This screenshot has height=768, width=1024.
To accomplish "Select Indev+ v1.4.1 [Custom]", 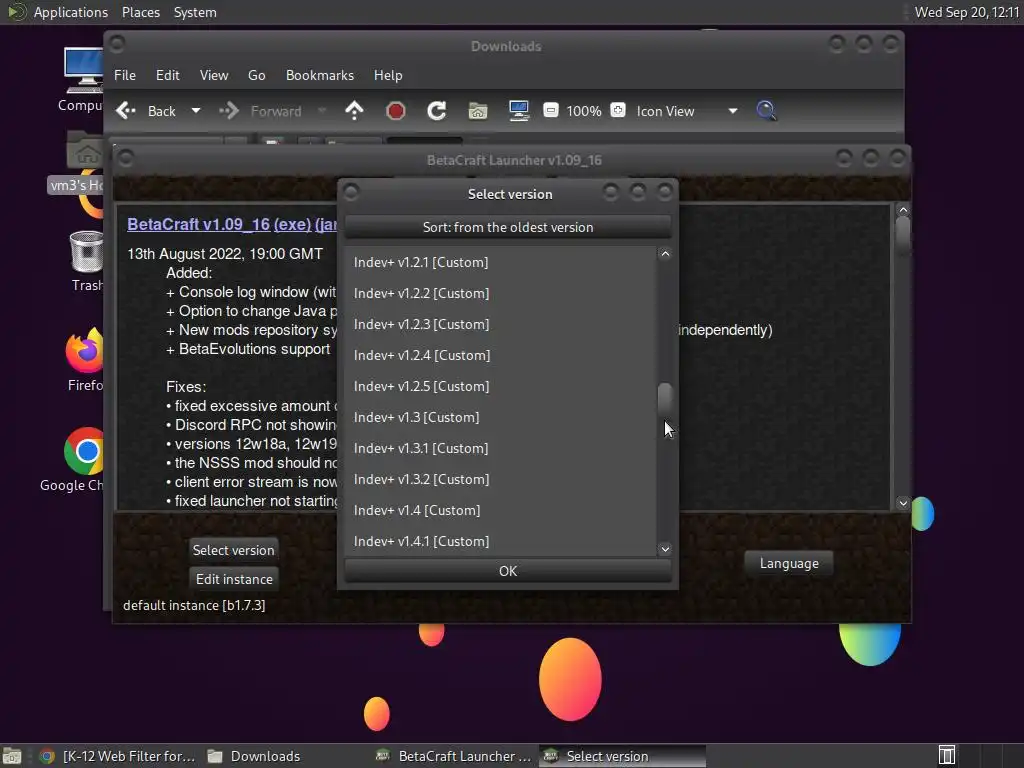I will coord(500,541).
